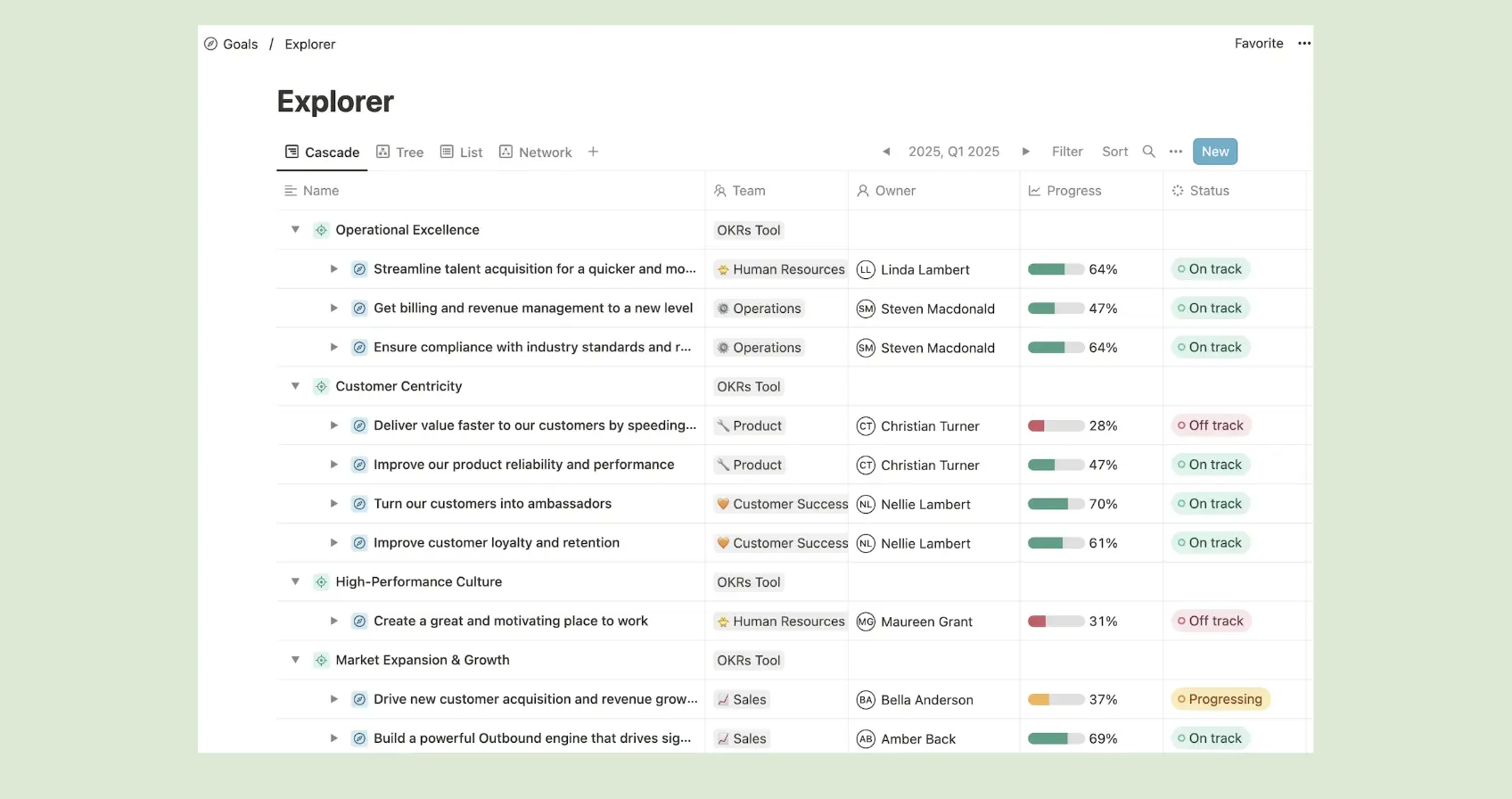The width and height of the screenshot is (1512, 799).
Task: Click the High-Performance Culture goal icon
Action: point(321,581)
